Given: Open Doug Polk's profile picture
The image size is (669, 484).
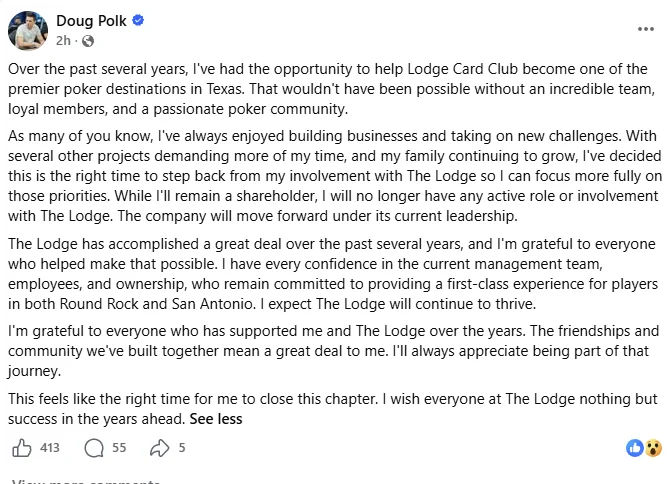Looking at the screenshot, I should click(28, 31).
